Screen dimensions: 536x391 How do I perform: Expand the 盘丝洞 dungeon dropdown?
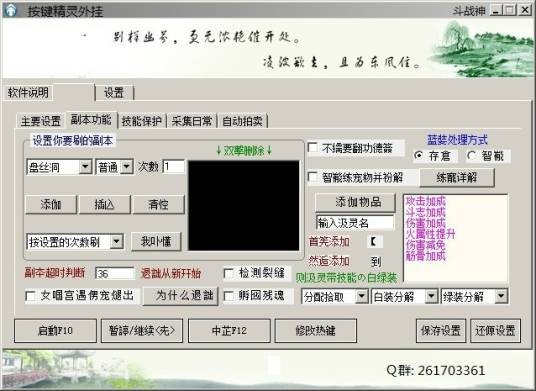pos(85,167)
